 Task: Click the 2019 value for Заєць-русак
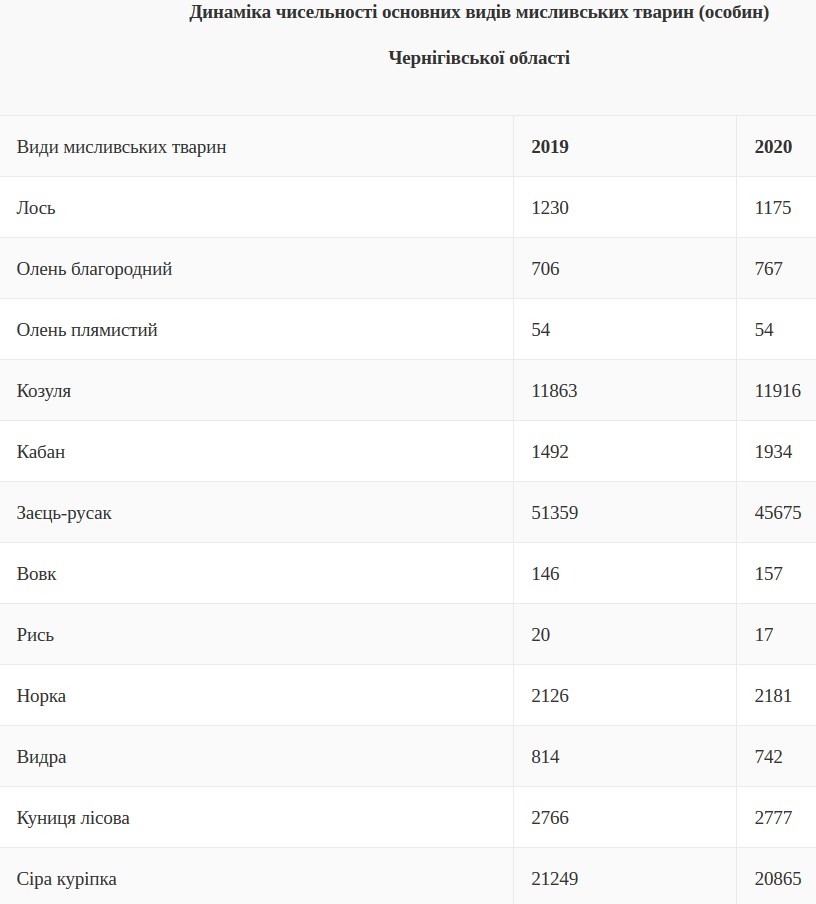pyautogui.click(x=555, y=513)
